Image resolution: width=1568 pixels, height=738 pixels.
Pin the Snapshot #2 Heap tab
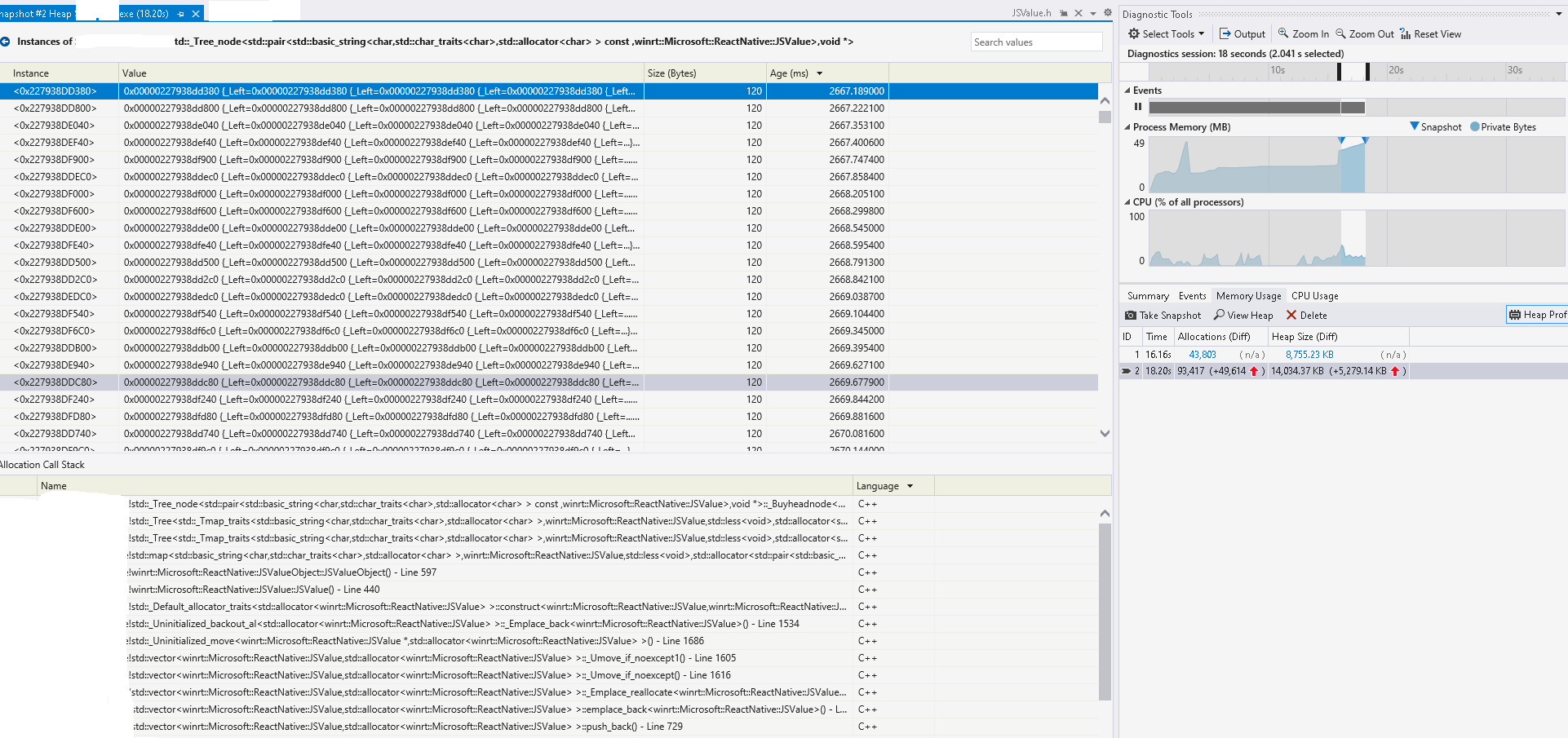point(180,14)
